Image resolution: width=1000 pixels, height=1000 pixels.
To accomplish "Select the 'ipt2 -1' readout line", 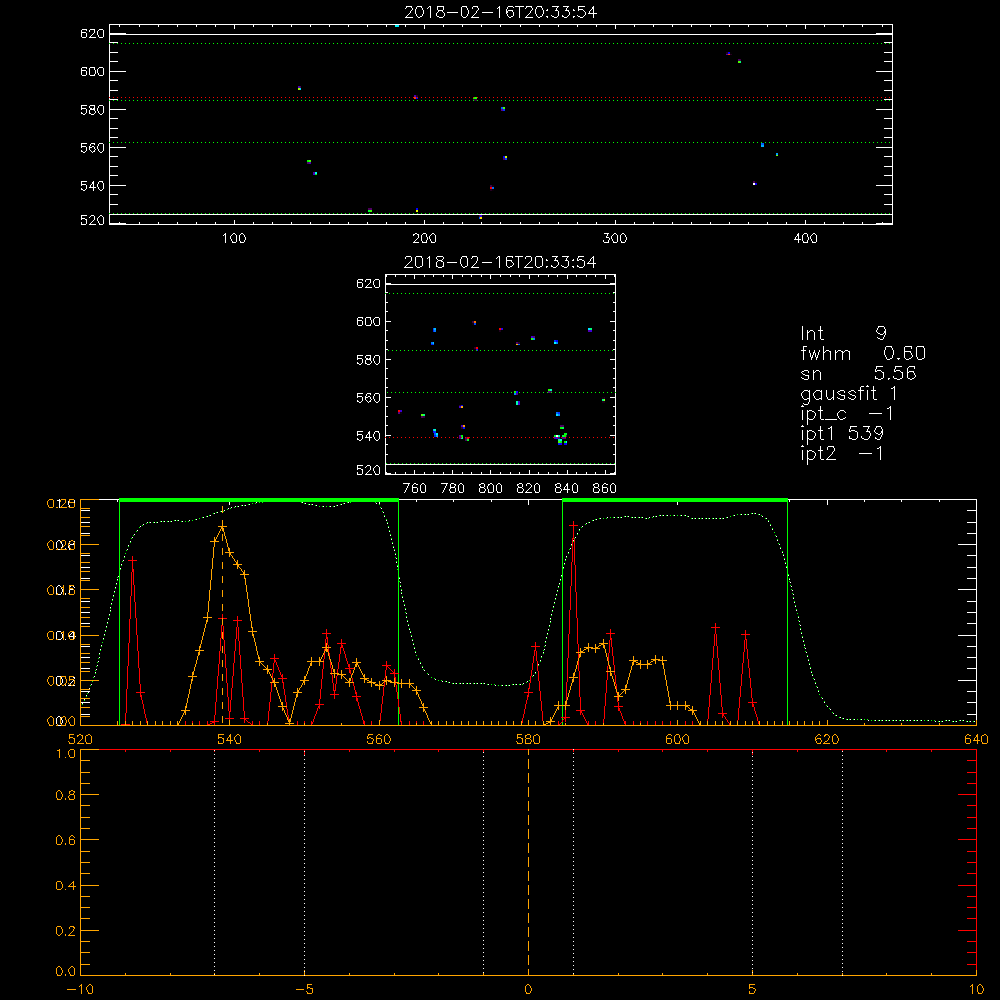I will (x=842, y=453).
